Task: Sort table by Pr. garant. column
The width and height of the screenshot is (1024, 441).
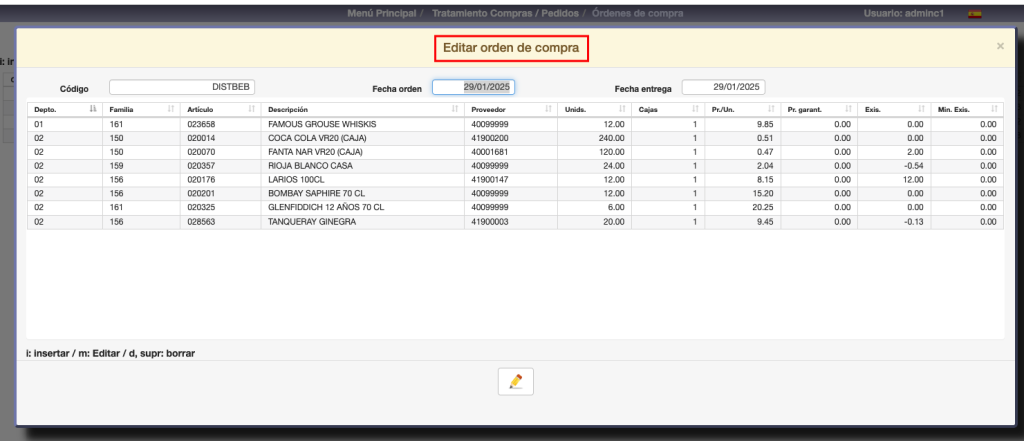Action: tap(819, 109)
